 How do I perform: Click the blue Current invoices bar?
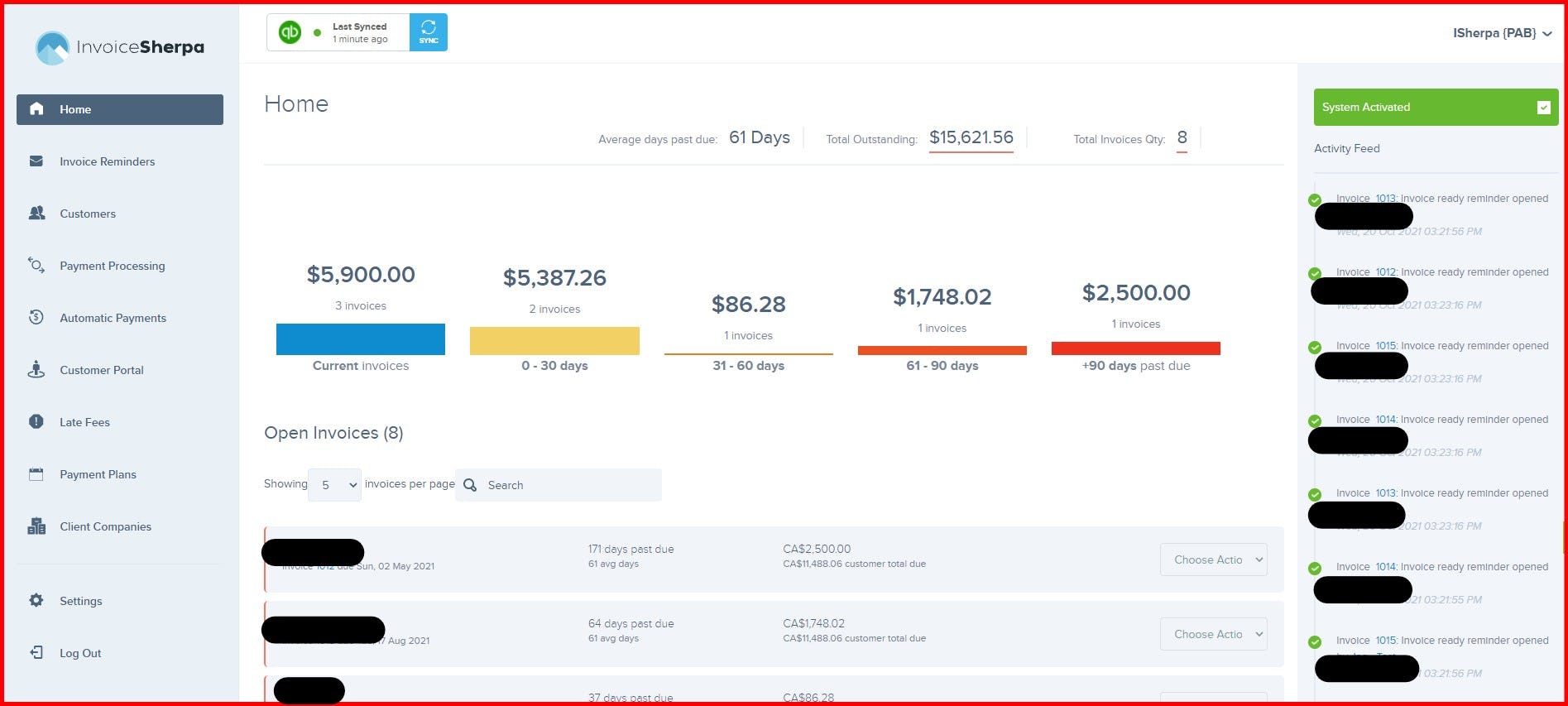361,339
